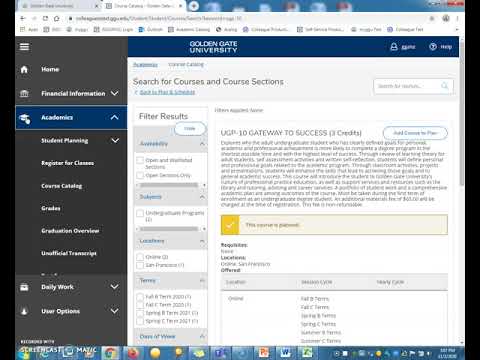Click the Home house icon
This screenshot has width=480, height=360.
[x=24, y=69]
